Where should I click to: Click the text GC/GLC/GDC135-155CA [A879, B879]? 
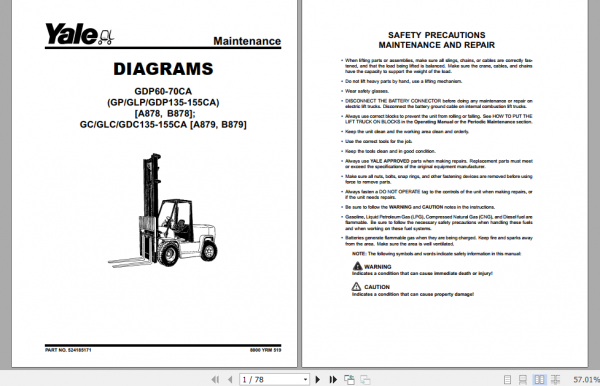(163, 125)
